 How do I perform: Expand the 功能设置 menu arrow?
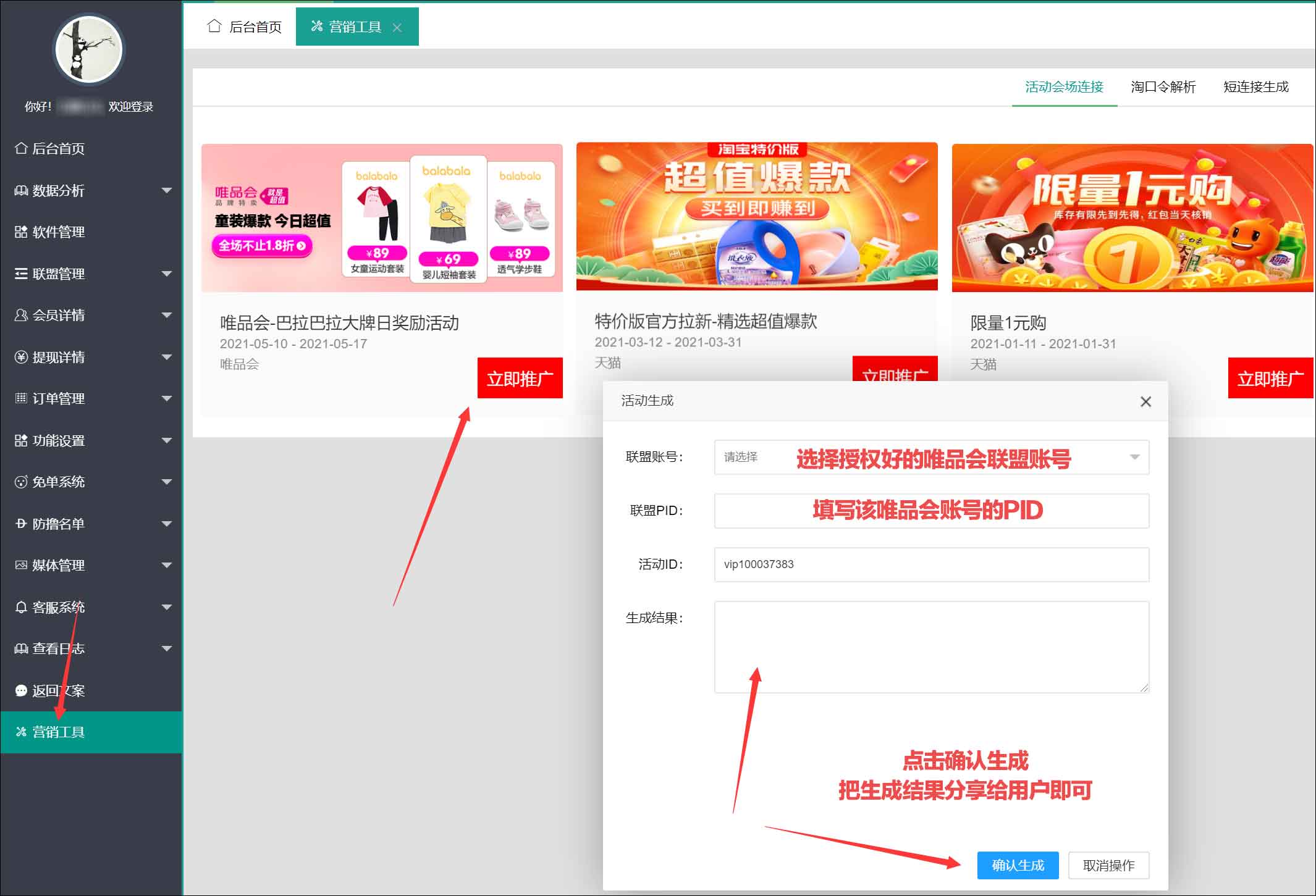click(x=166, y=440)
